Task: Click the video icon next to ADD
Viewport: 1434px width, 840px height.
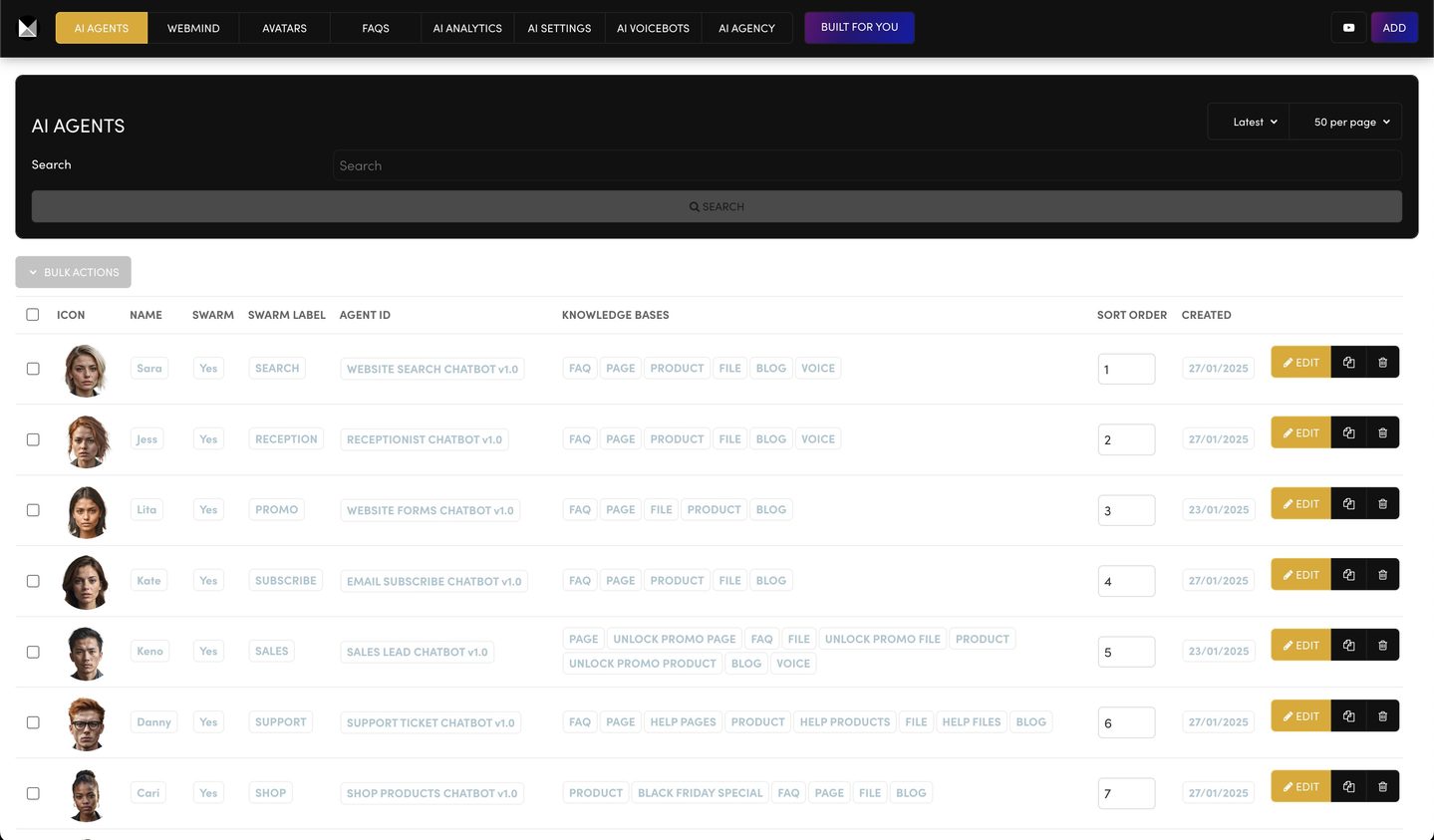Action: (1348, 28)
